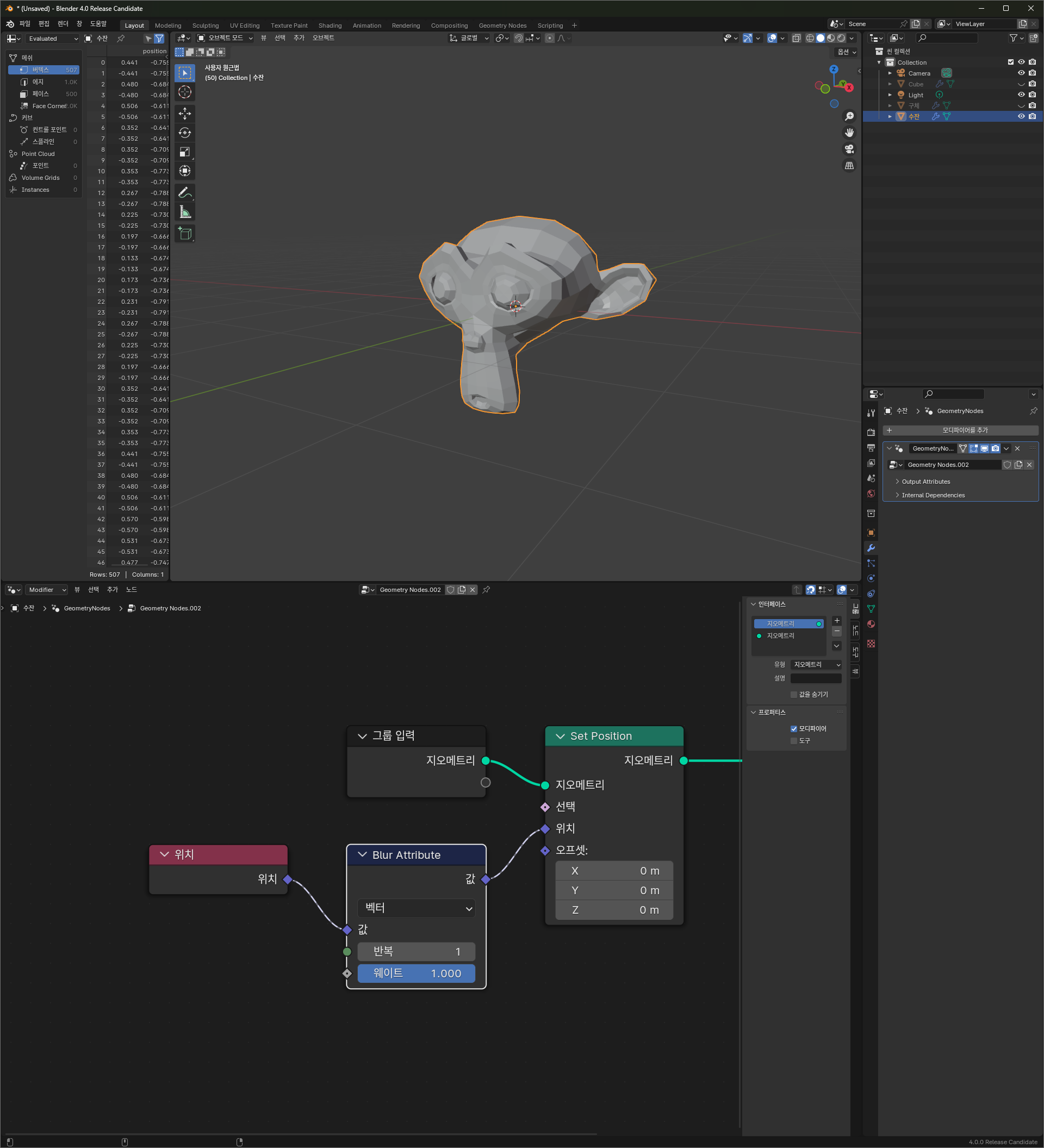The width and height of the screenshot is (1044, 1148).
Task: Check the 값을 숨기기 checkbox
Action: (x=793, y=694)
